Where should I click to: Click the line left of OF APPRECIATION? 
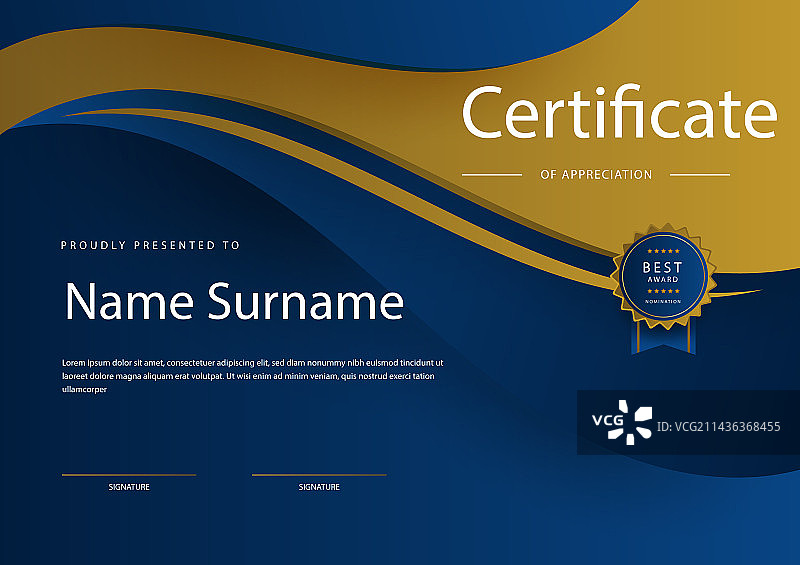tap(491, 175)
